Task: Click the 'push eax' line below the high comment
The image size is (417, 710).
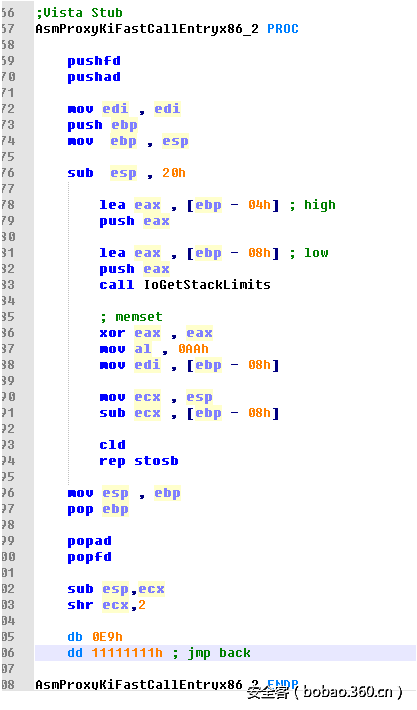Action: click(134, 221)
